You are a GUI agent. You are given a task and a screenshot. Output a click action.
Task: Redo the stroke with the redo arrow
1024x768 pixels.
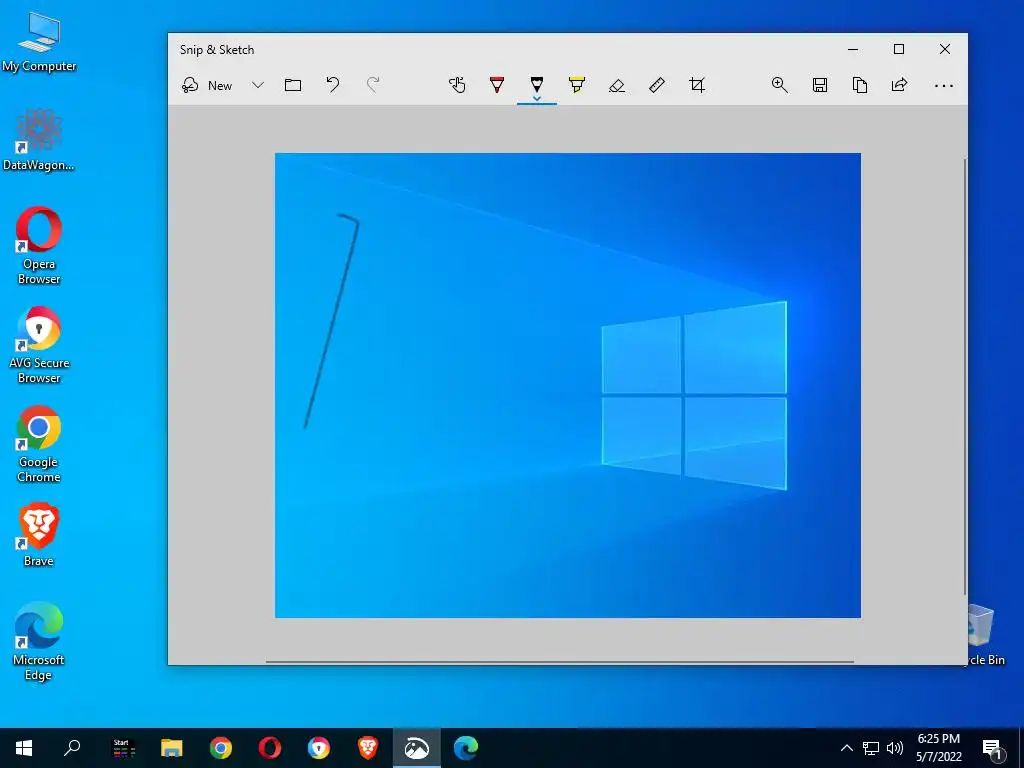(373, 85)
